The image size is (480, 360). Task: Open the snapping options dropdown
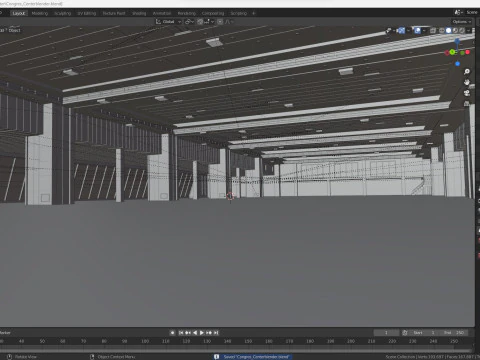click(209, 22)
